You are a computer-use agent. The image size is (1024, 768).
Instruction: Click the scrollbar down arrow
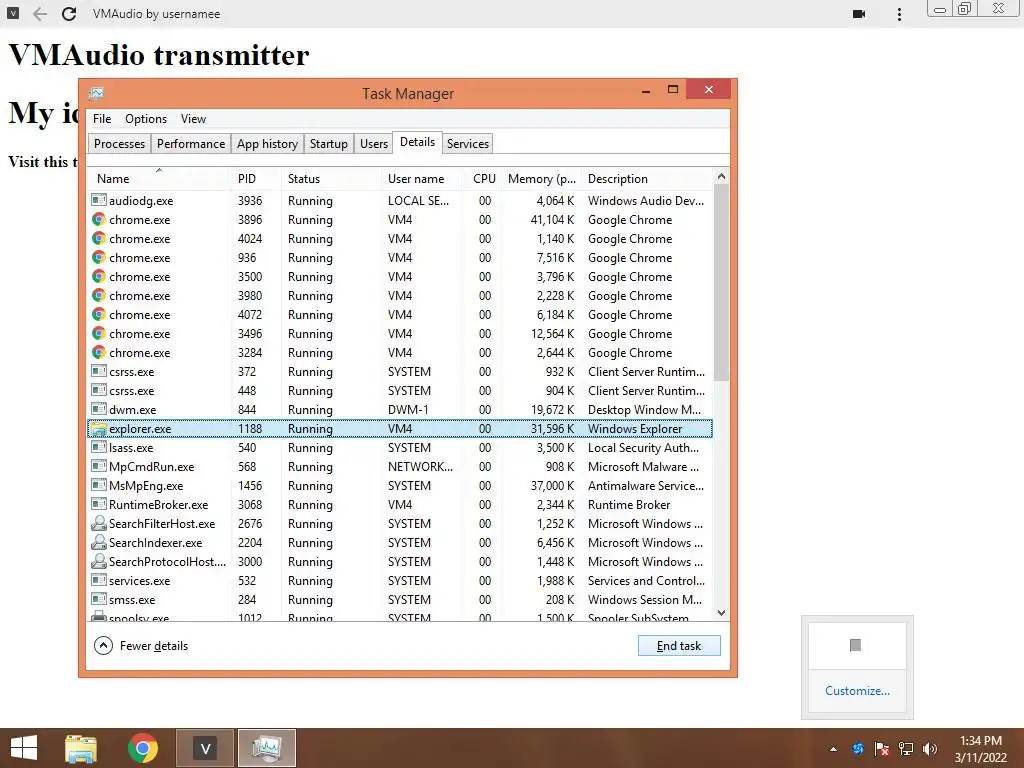[x=721, y=613]
